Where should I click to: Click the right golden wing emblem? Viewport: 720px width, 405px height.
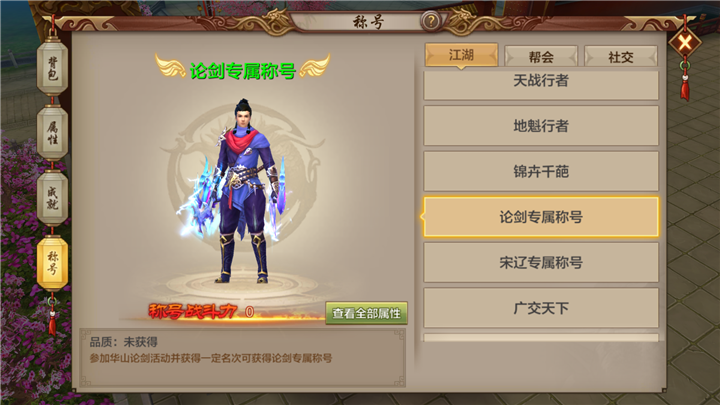click(315, 67)
